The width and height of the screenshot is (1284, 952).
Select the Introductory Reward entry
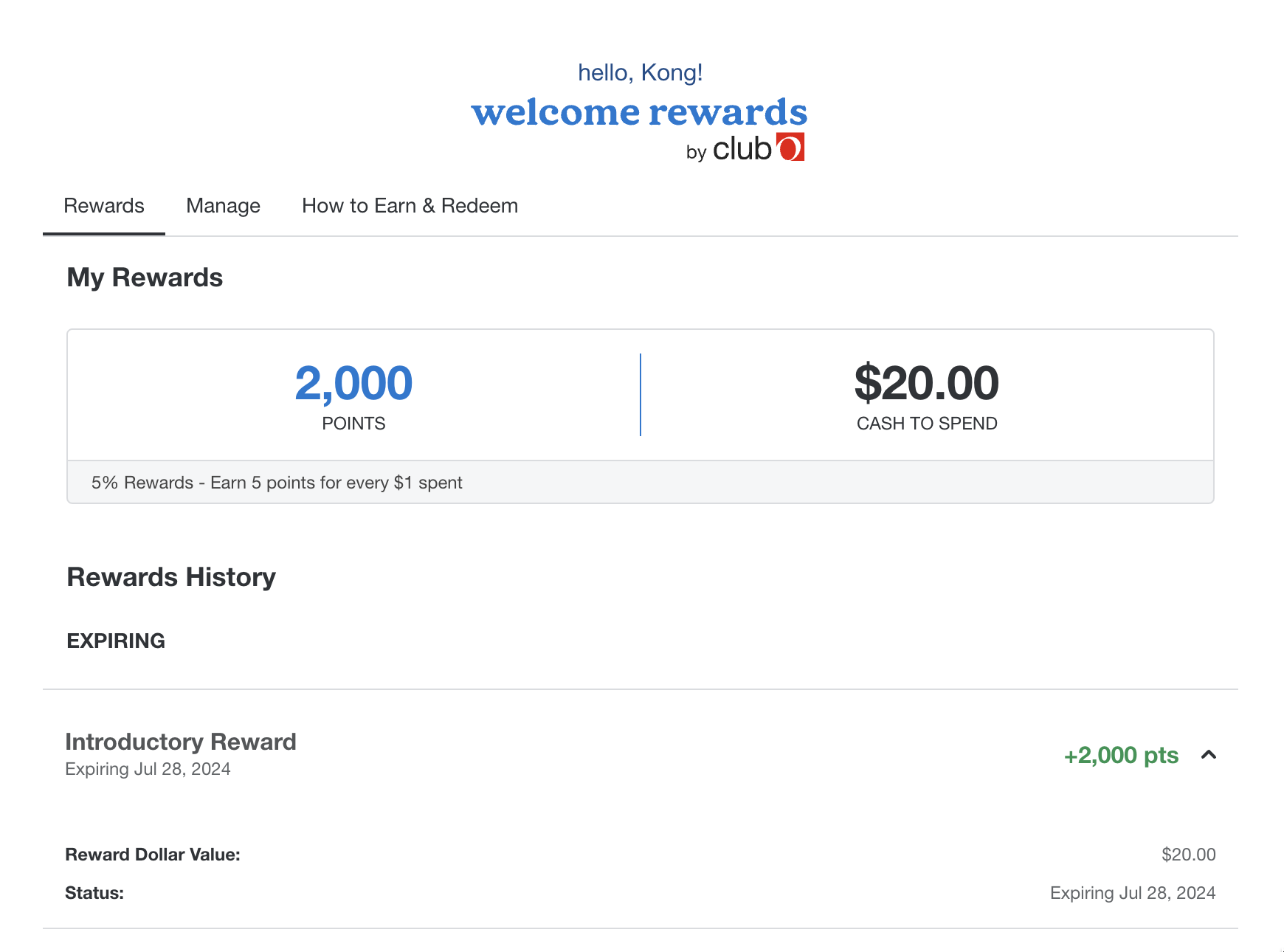point(180,742)
